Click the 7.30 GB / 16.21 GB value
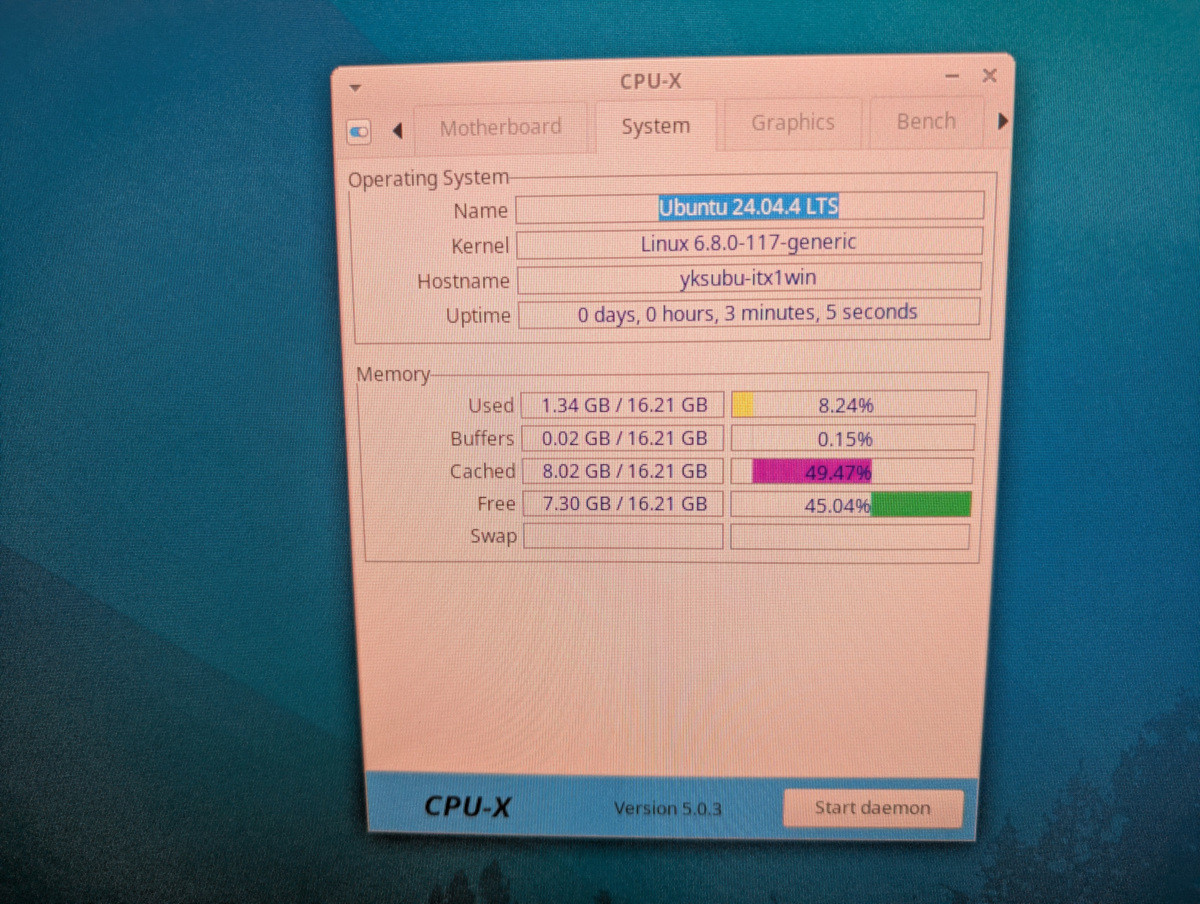 623,504
